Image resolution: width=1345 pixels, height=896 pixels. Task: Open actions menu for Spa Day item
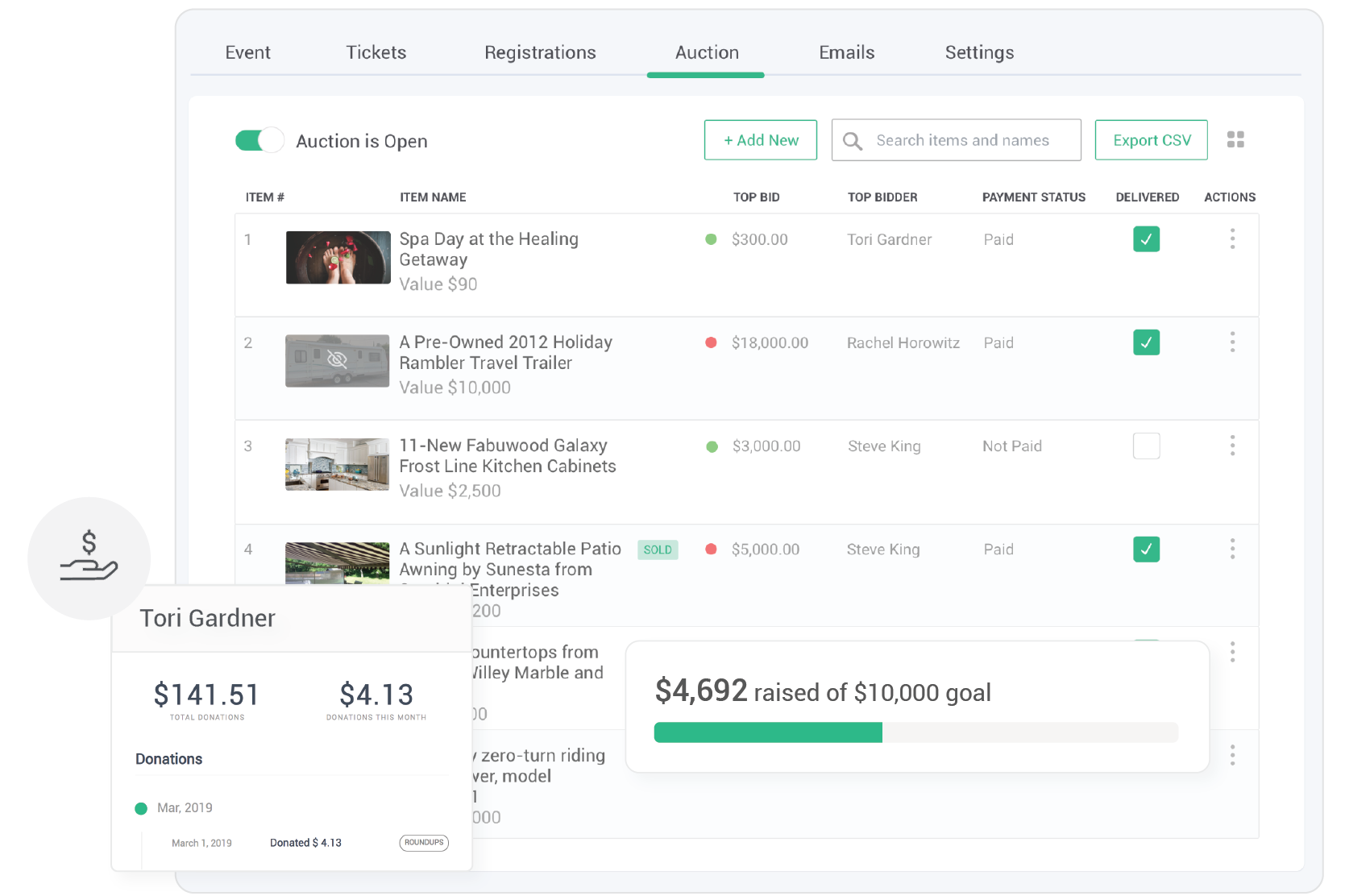tap(1232, 239)
